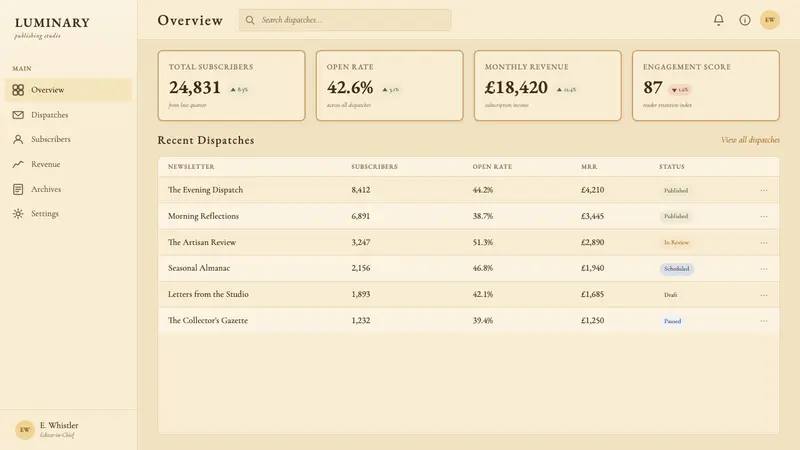Click the search magnifier icon

point(250,20)
